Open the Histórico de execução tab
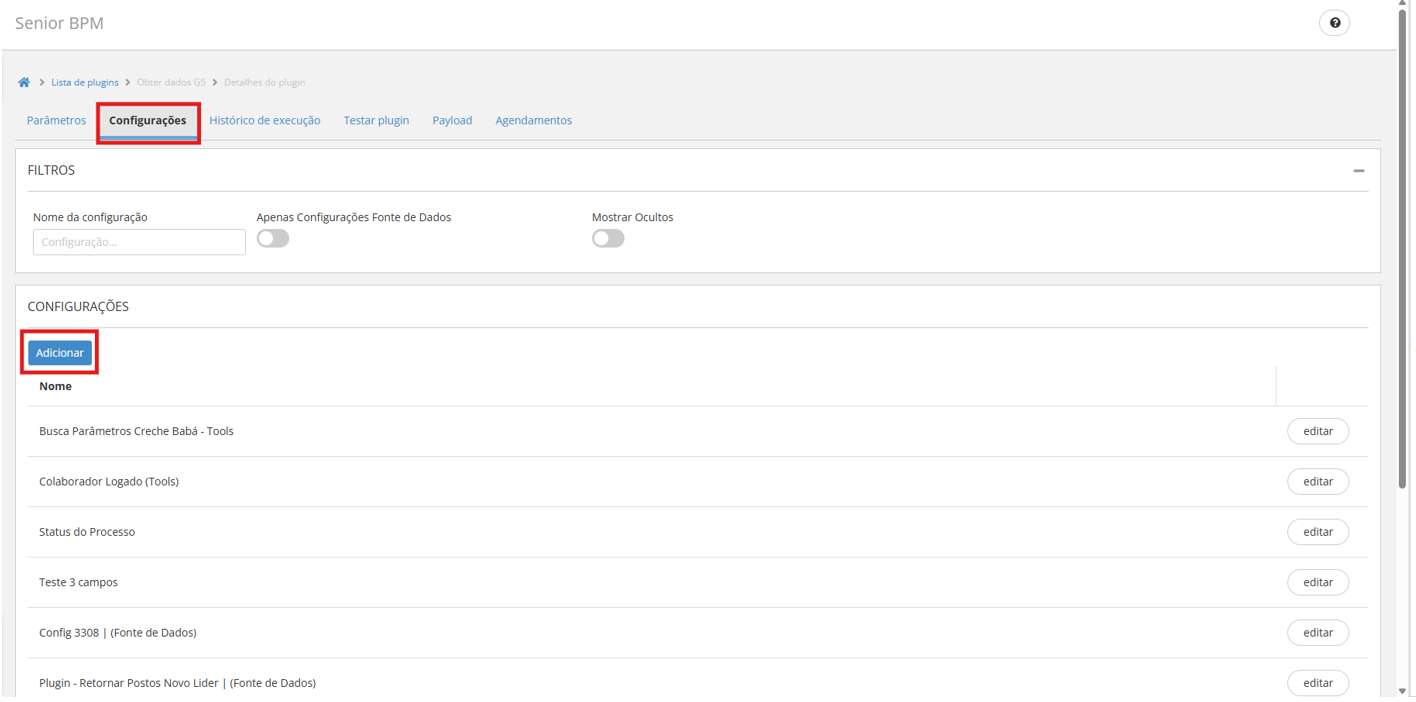This screenshot has height=702, width=1416. tap(265, 120)
